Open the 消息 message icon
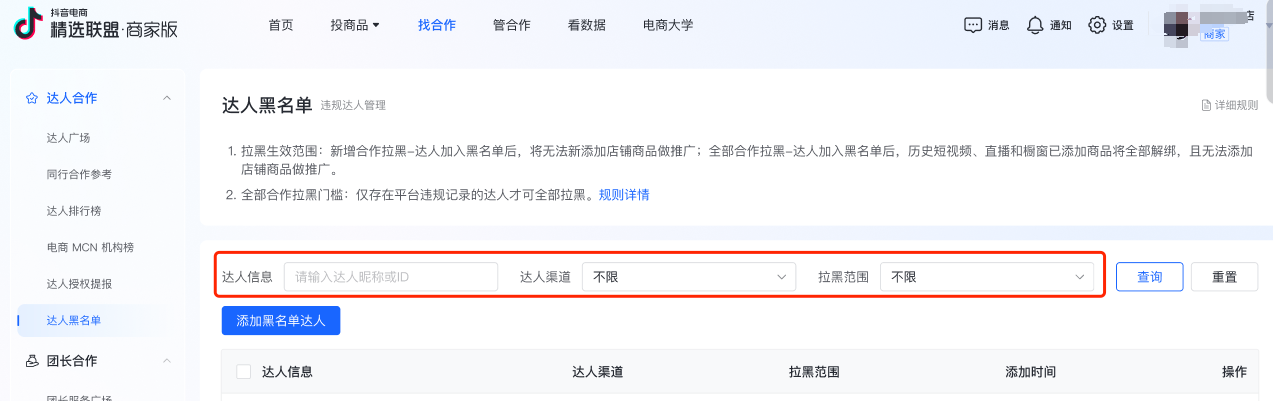The width and height of the screenshot is (1273, 401). 972,25
